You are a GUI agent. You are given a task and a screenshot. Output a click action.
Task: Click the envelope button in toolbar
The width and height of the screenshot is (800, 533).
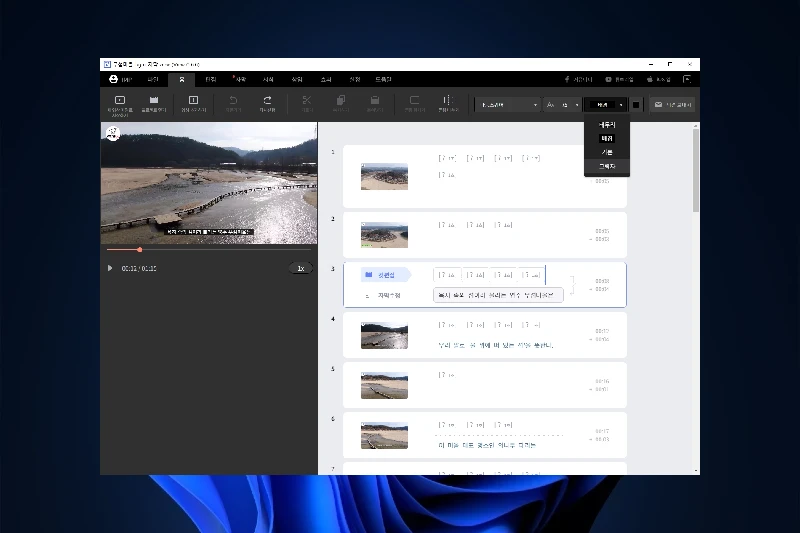point(671,104)
